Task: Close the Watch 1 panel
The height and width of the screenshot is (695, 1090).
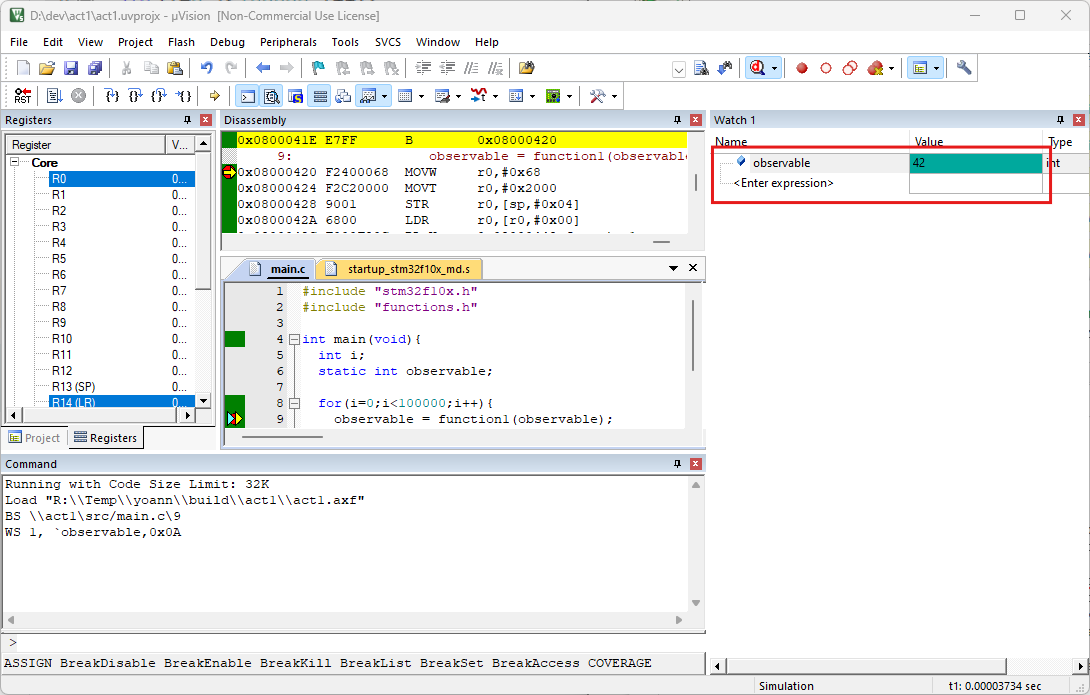Action: point(1080,120)
